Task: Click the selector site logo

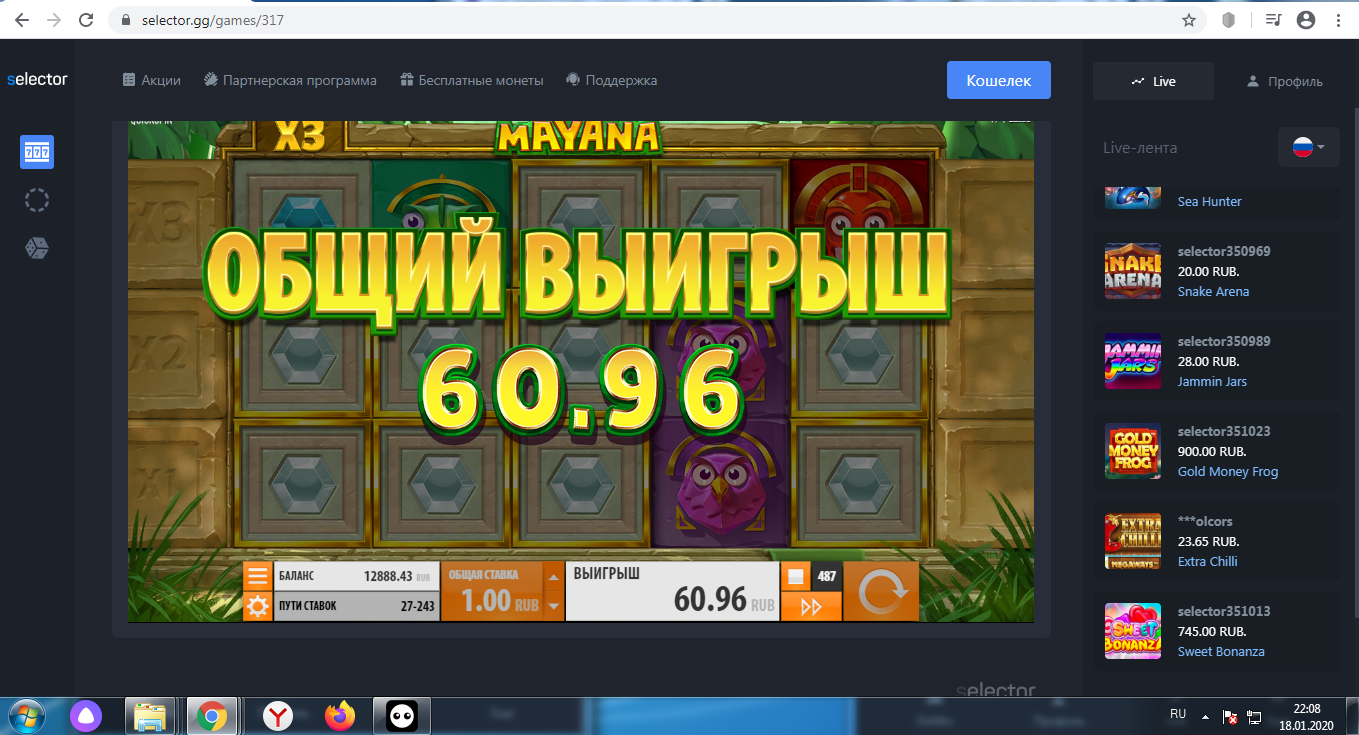Action: coord(37,79)
